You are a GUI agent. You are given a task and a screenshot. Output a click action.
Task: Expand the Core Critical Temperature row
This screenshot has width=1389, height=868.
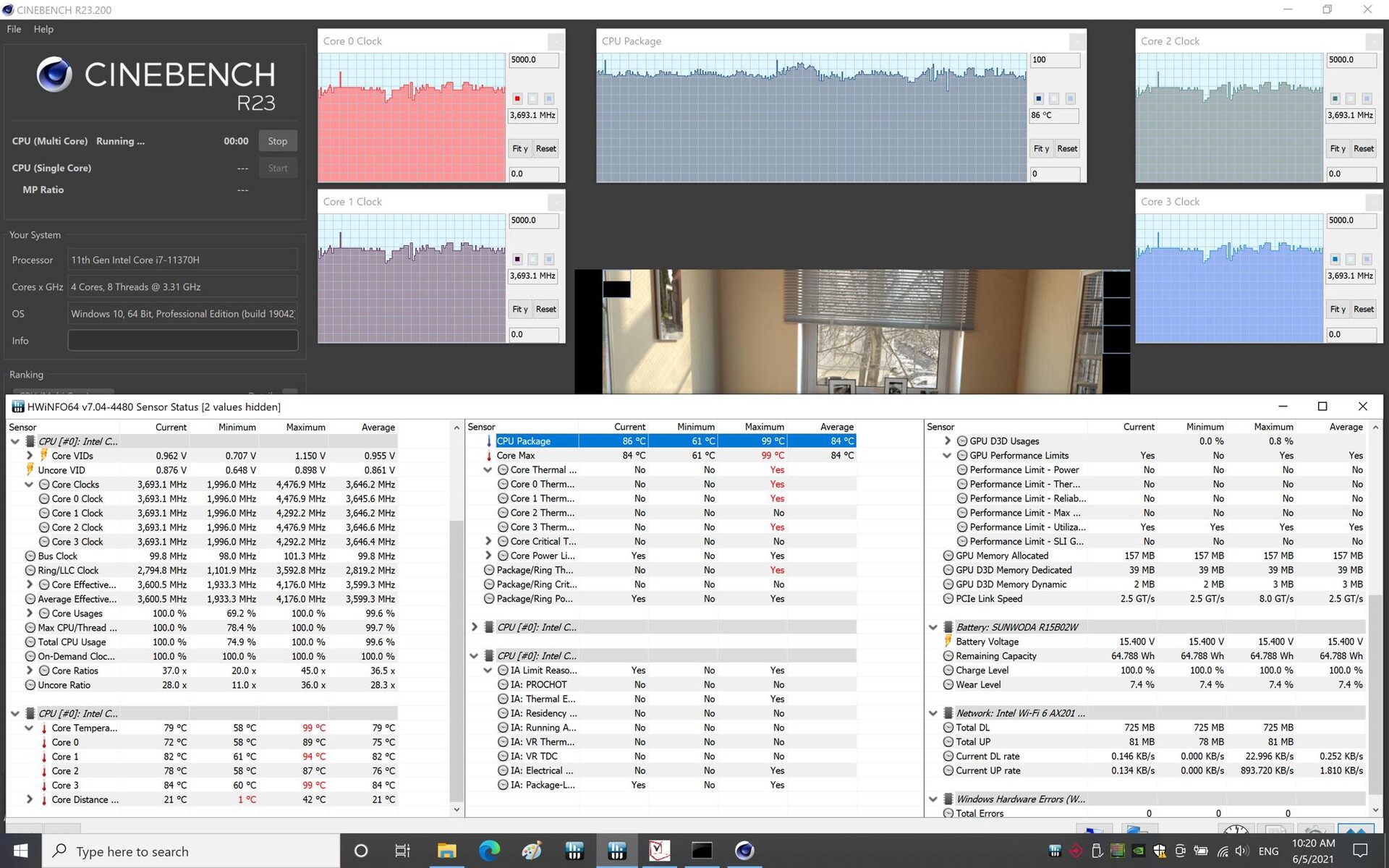click(488, 541)
